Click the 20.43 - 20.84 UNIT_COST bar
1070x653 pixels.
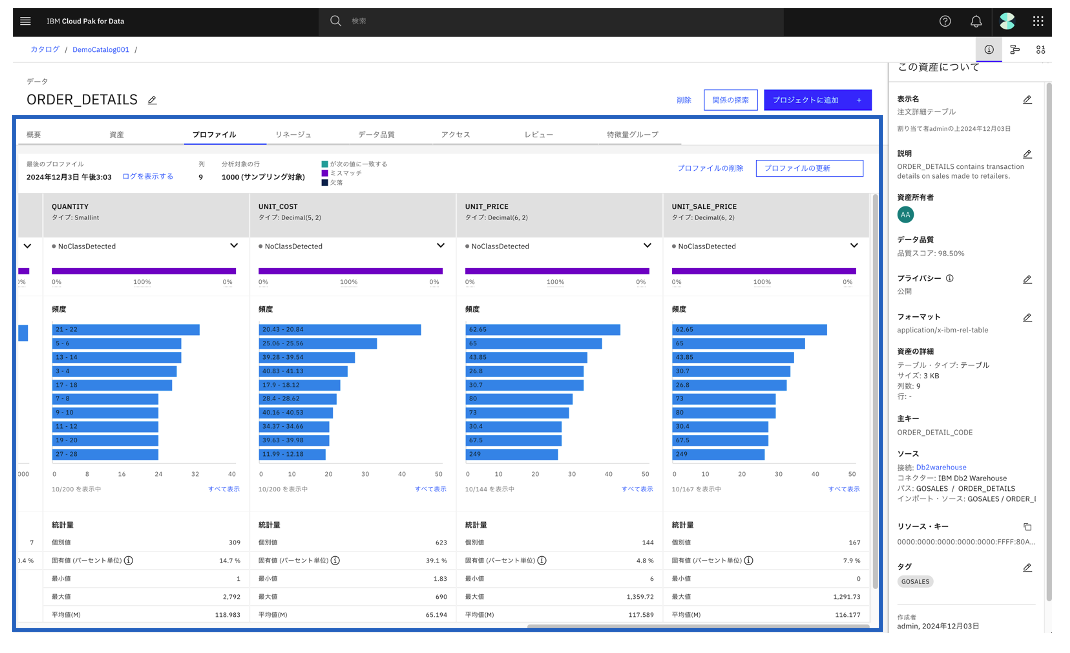pos(340,330)
